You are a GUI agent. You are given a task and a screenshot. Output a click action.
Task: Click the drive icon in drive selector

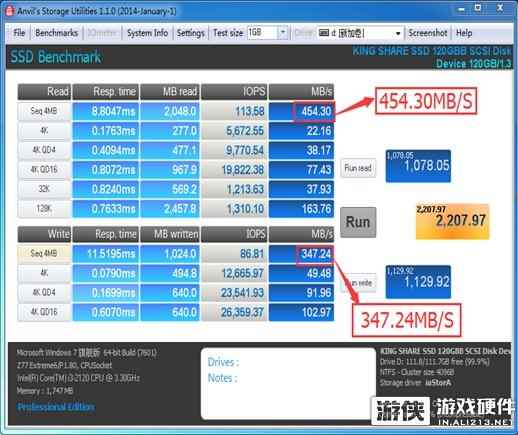[324, 33]
